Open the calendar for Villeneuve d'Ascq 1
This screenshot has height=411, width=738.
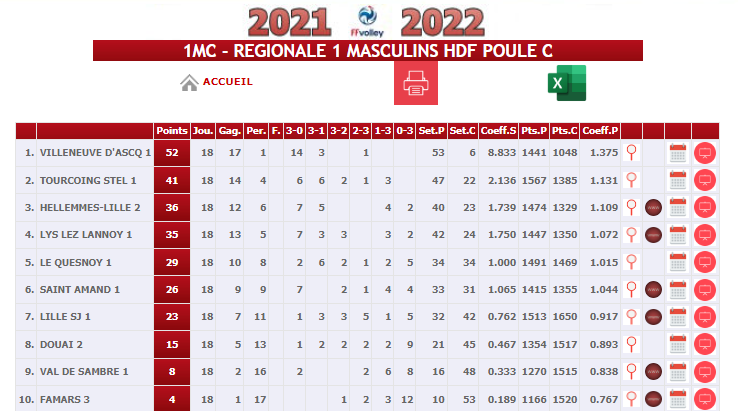tap(678, 153)
